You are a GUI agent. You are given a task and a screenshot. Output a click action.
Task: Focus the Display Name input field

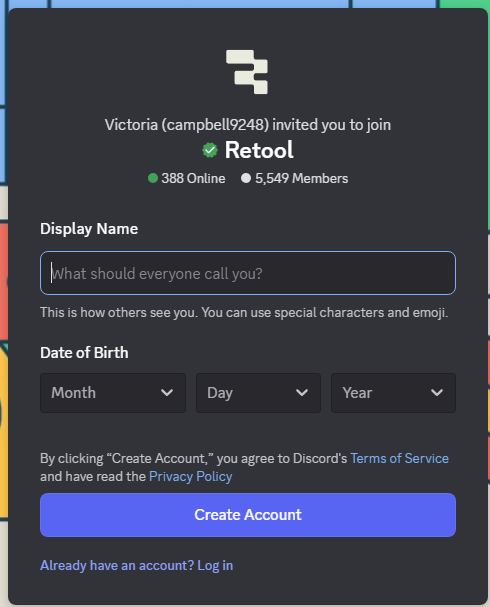tap(248, 273)
